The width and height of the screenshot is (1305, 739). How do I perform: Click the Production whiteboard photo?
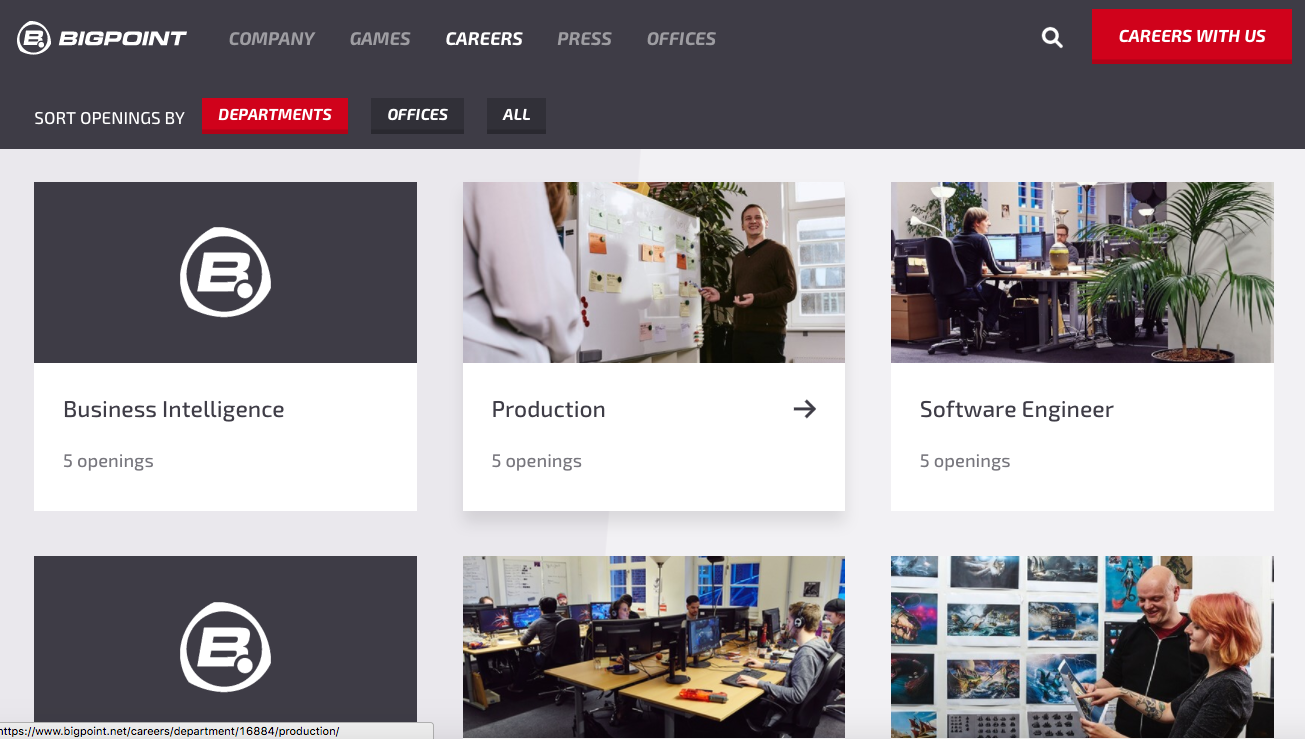click(653, 272)
